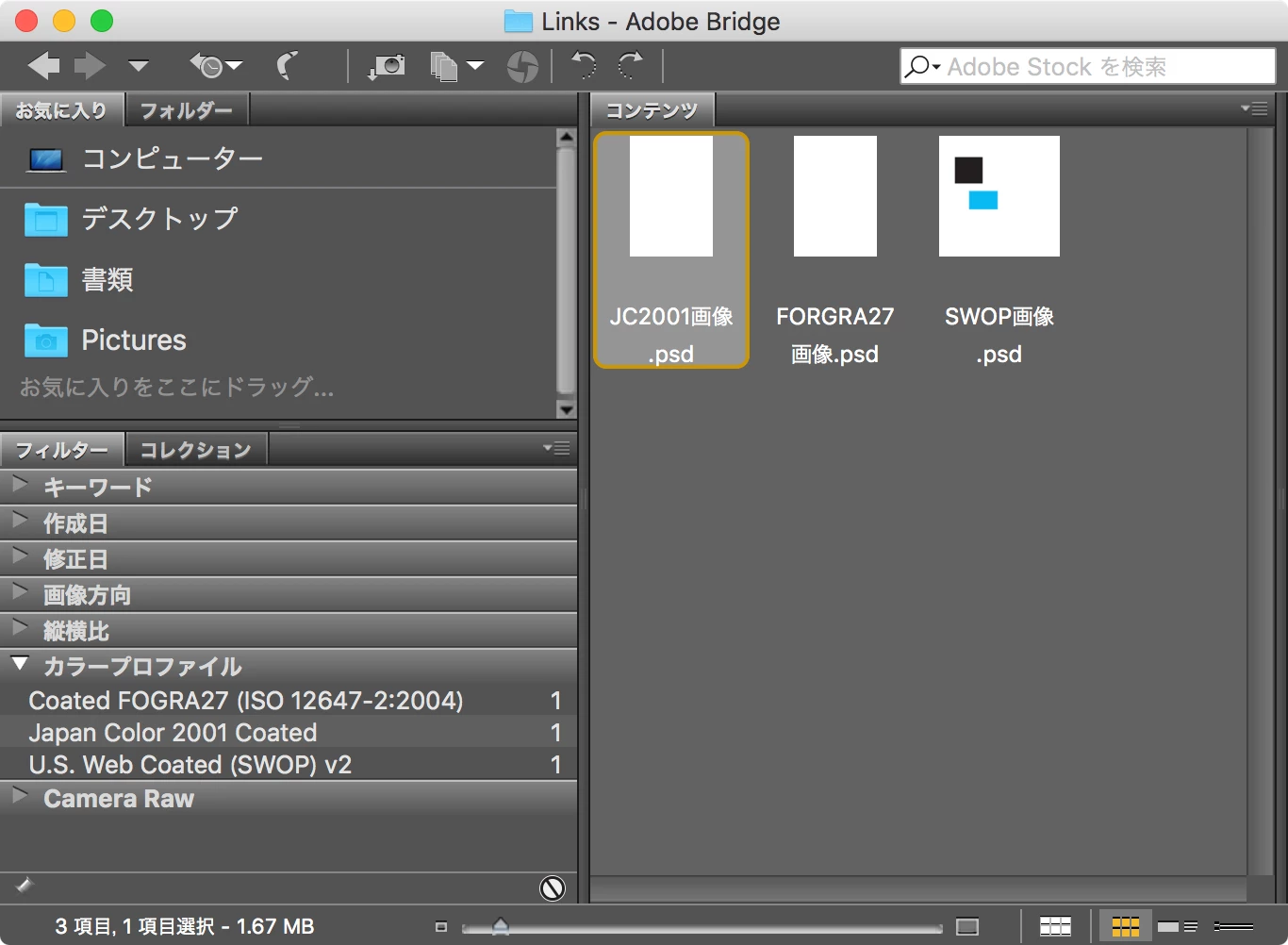This screenshot has height=945, width=1288.
Task: Open the filter panel flyout menu
Action: click(x=557, y=449)
